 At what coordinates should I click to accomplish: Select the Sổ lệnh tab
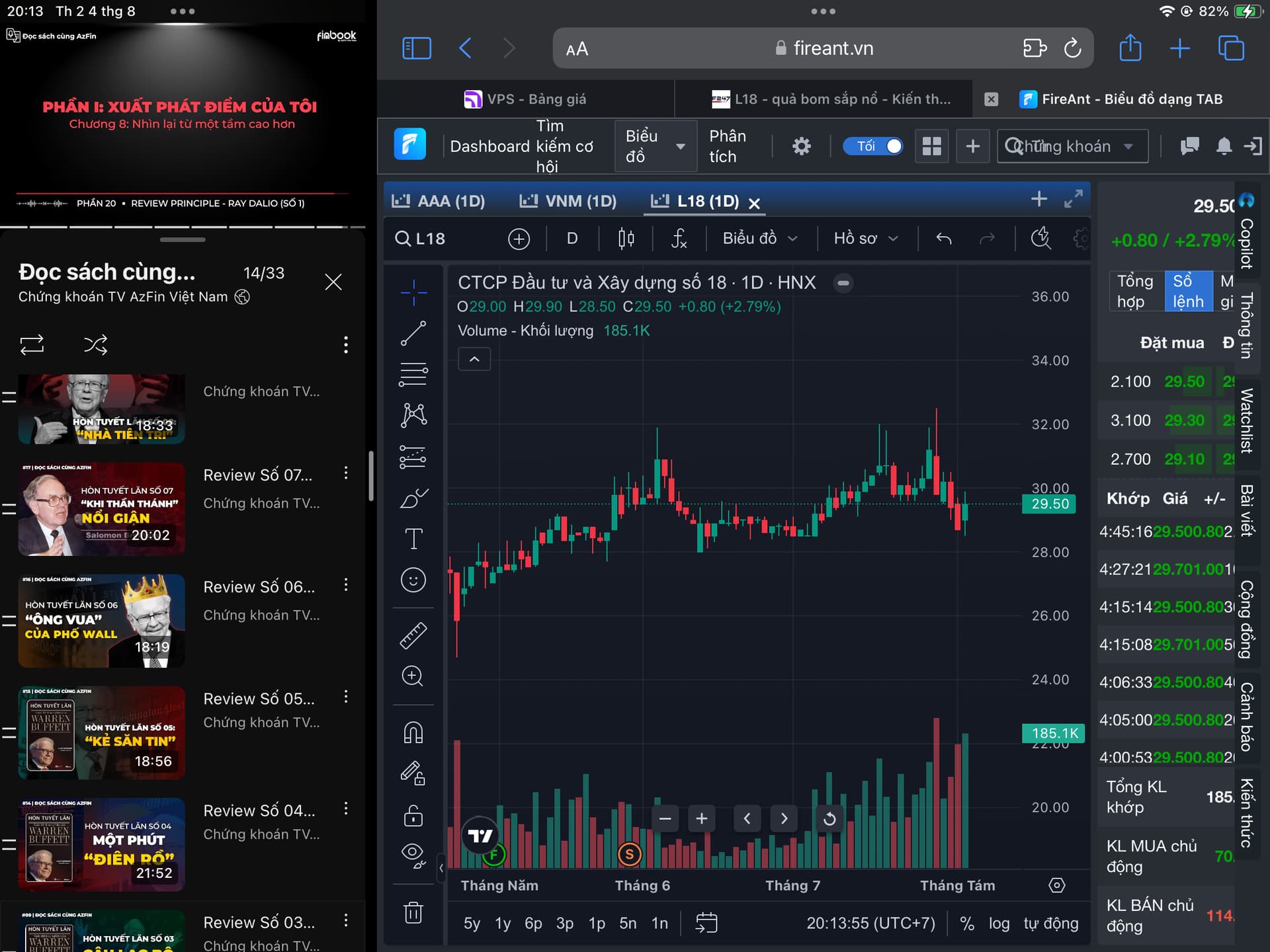[x=1188, y=291]
